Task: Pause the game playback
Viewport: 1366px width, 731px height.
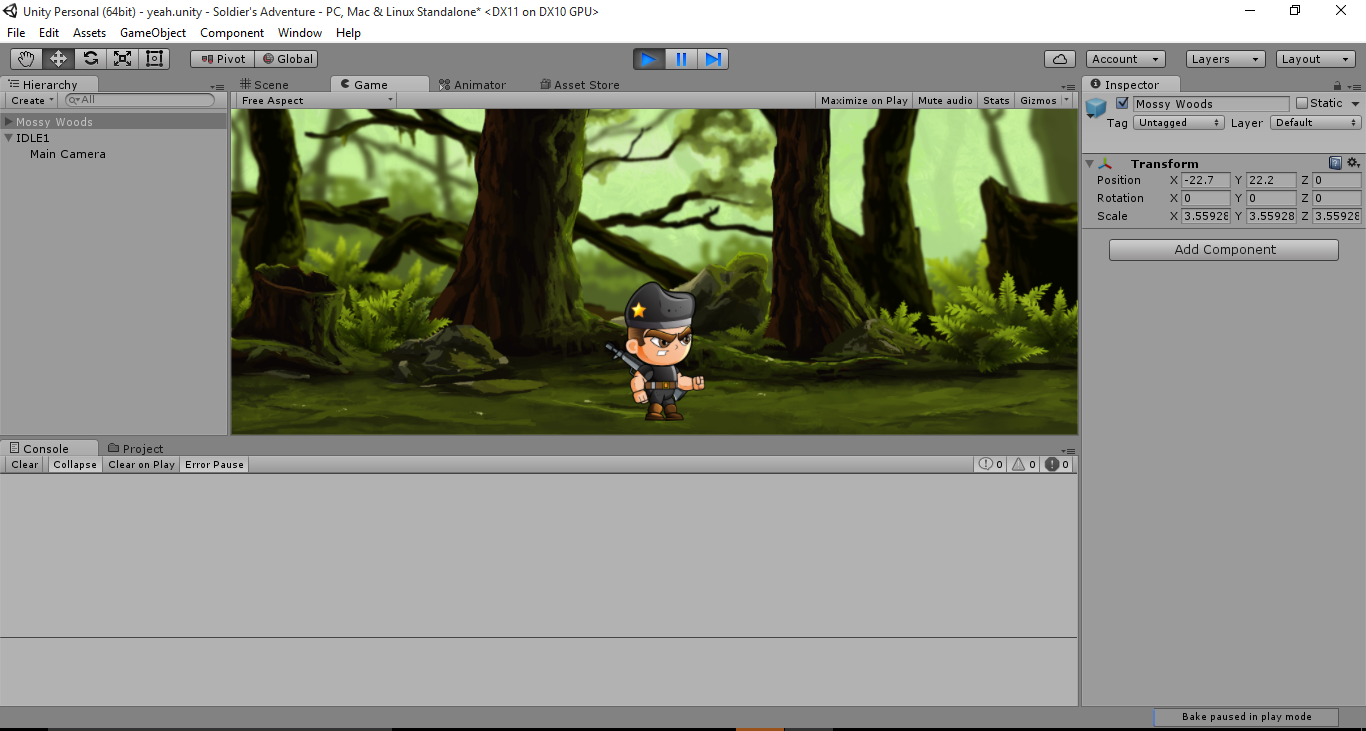Action: pos(681,59)
